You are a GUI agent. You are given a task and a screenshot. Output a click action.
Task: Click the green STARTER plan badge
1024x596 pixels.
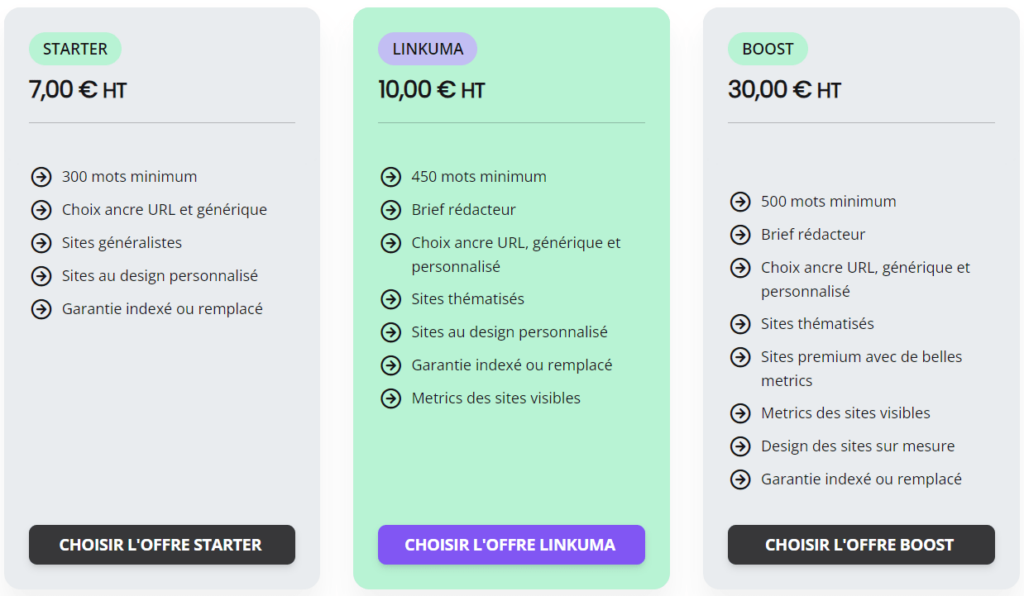click(x=75, y=49)
